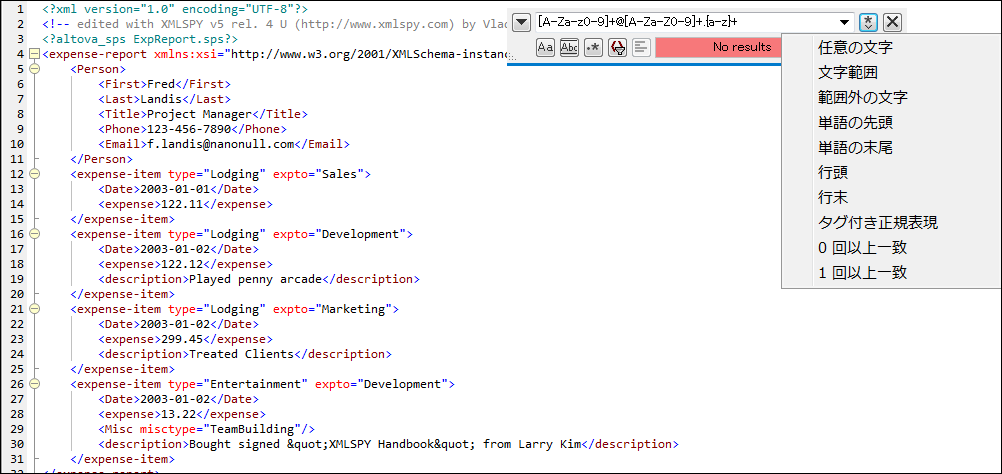Click the expense value 122.11
This screenshot has width=1002, height=474.
(181, 204)
